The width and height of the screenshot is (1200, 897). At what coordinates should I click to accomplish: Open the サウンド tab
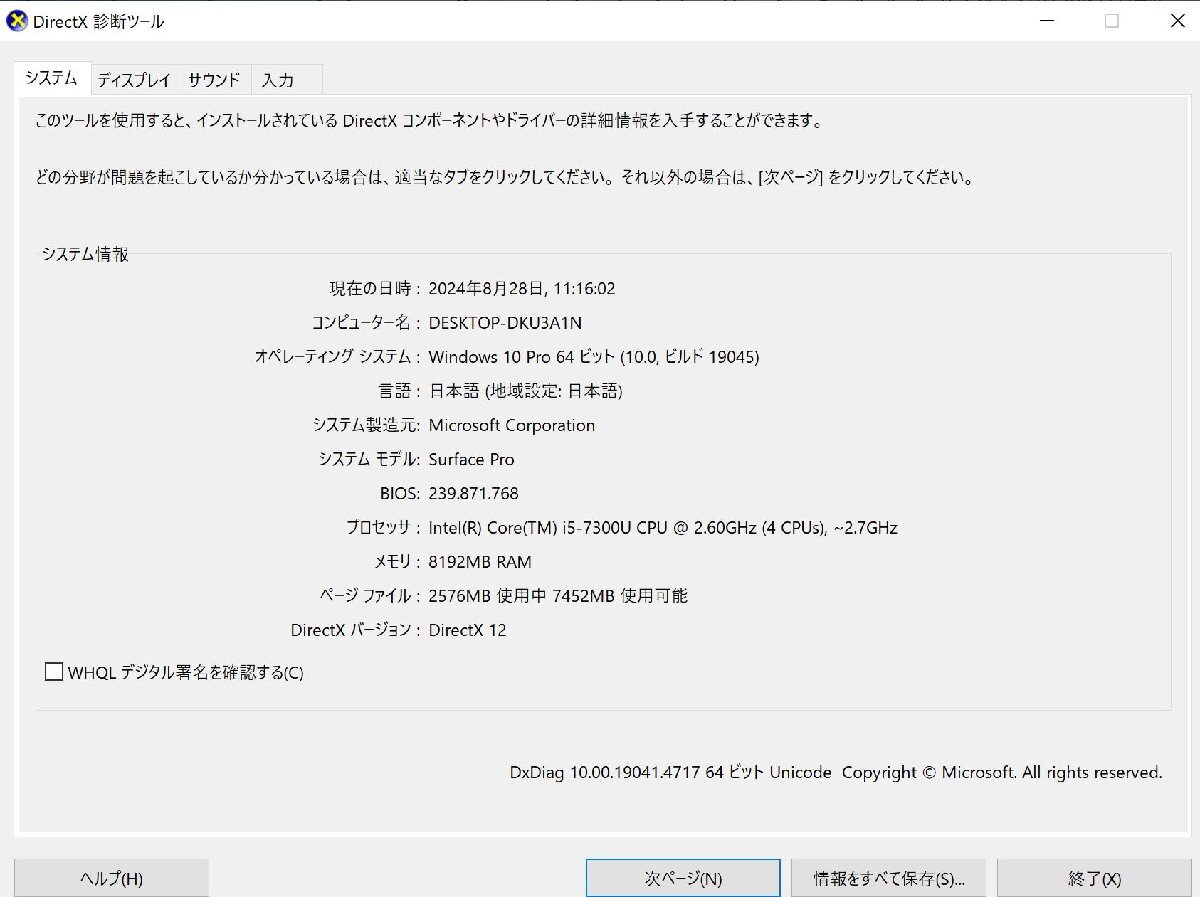pos(214,80)
